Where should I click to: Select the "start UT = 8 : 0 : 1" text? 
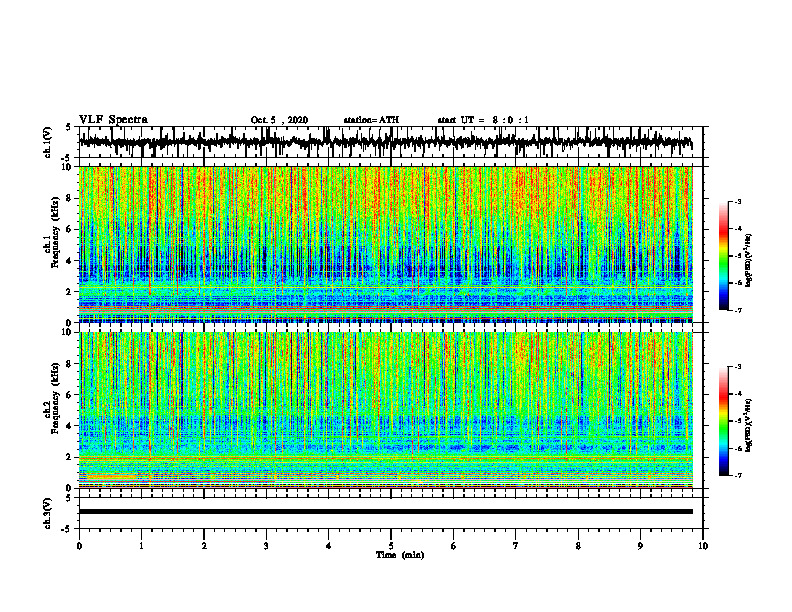[x=483, y=120]
